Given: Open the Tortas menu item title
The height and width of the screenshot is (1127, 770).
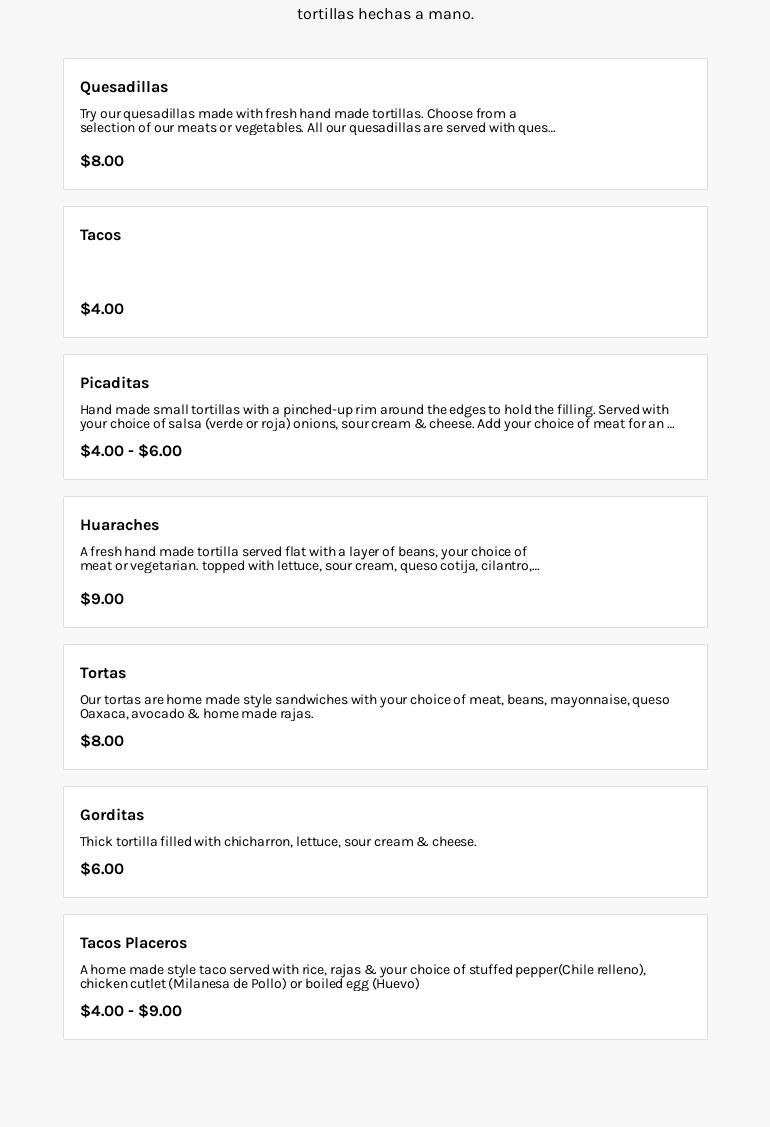Looking at the screenshot, I should click(103, 673).
